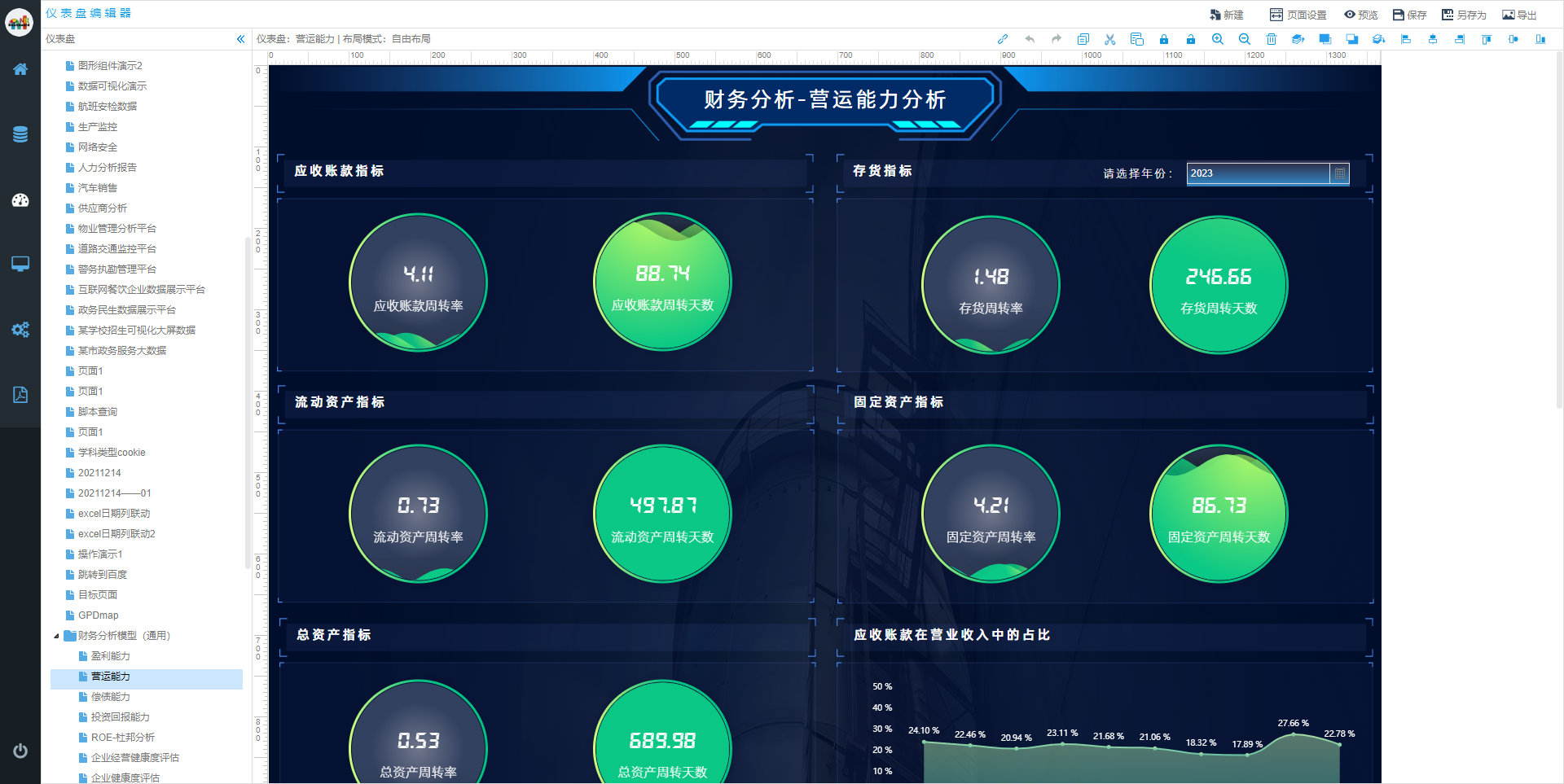Click the tree panel vertical scrollbar
The width and height of the screenshot is (1564, 784).
click(x=248, y=403)
